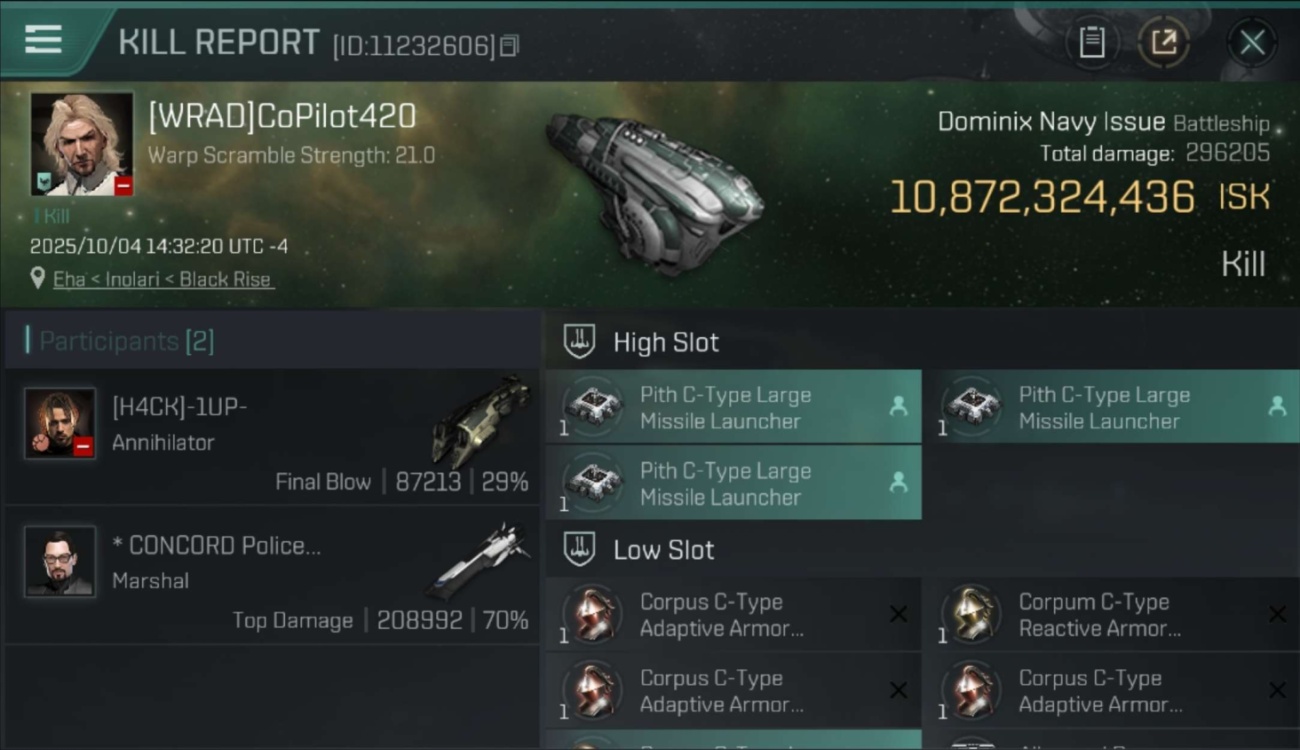This screenshot has height=750, width=1300.
Task: Select CONCORD Police participant row
Action: [272, 574]
